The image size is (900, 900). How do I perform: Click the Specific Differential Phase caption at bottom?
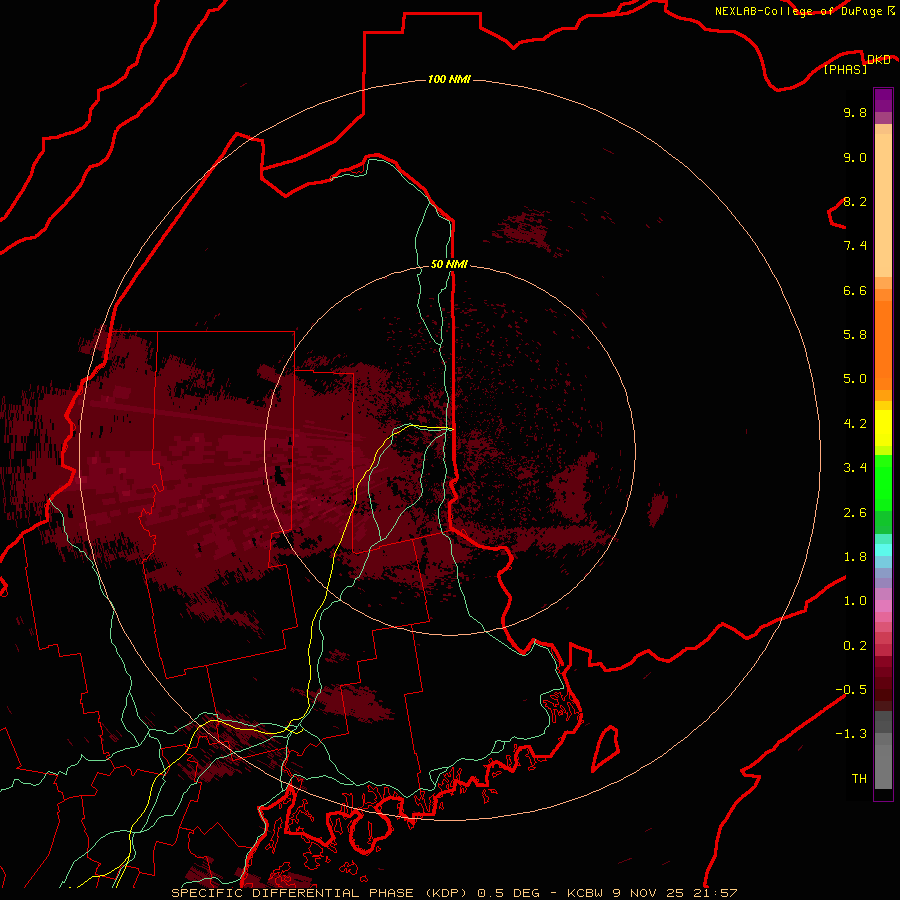tap(454, 893)
